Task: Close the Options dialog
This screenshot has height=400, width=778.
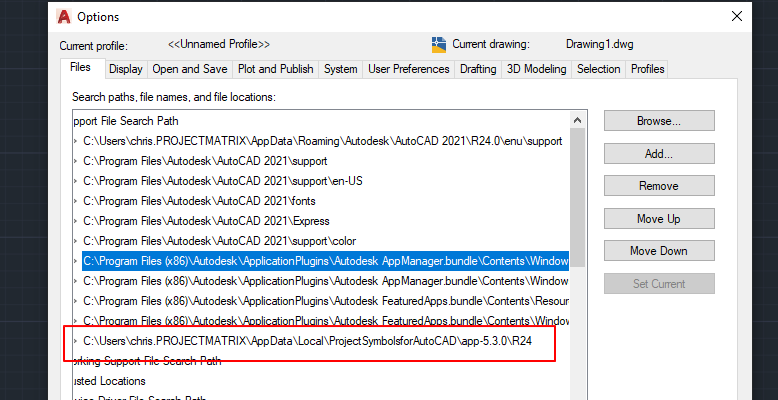Action: point(737,16)
